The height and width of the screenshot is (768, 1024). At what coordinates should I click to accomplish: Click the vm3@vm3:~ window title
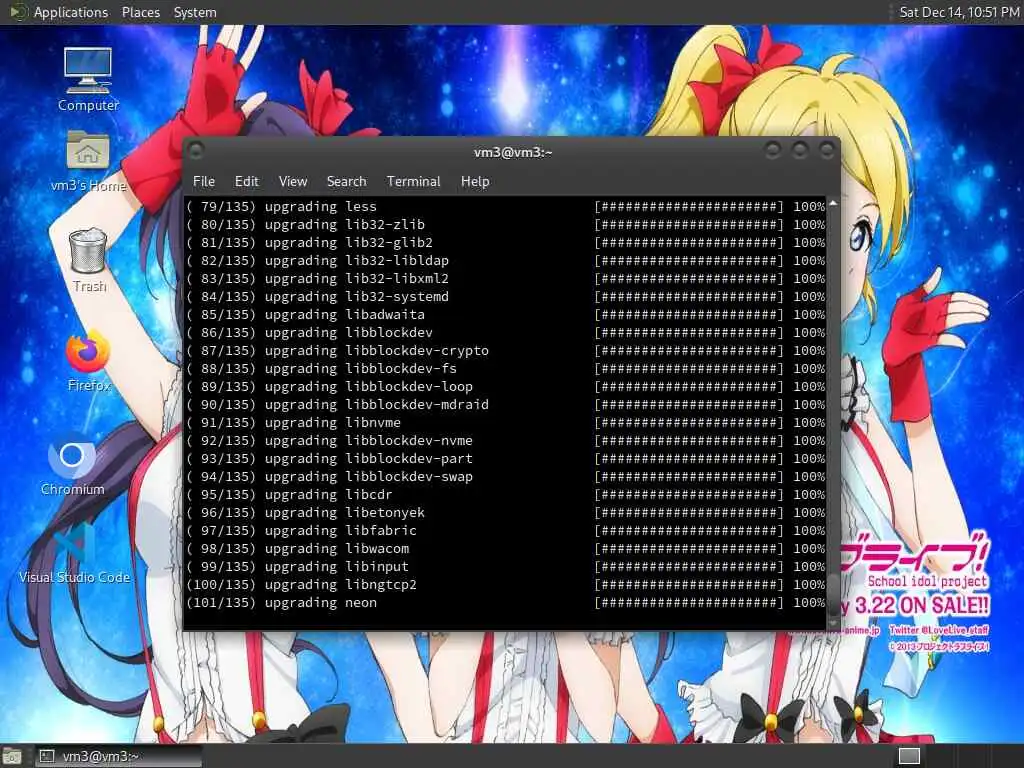point(513,152)
